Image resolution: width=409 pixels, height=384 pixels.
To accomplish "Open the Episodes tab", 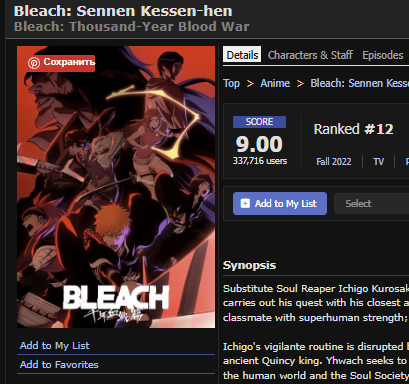I will pyautogui.click(x=383, y=55).
